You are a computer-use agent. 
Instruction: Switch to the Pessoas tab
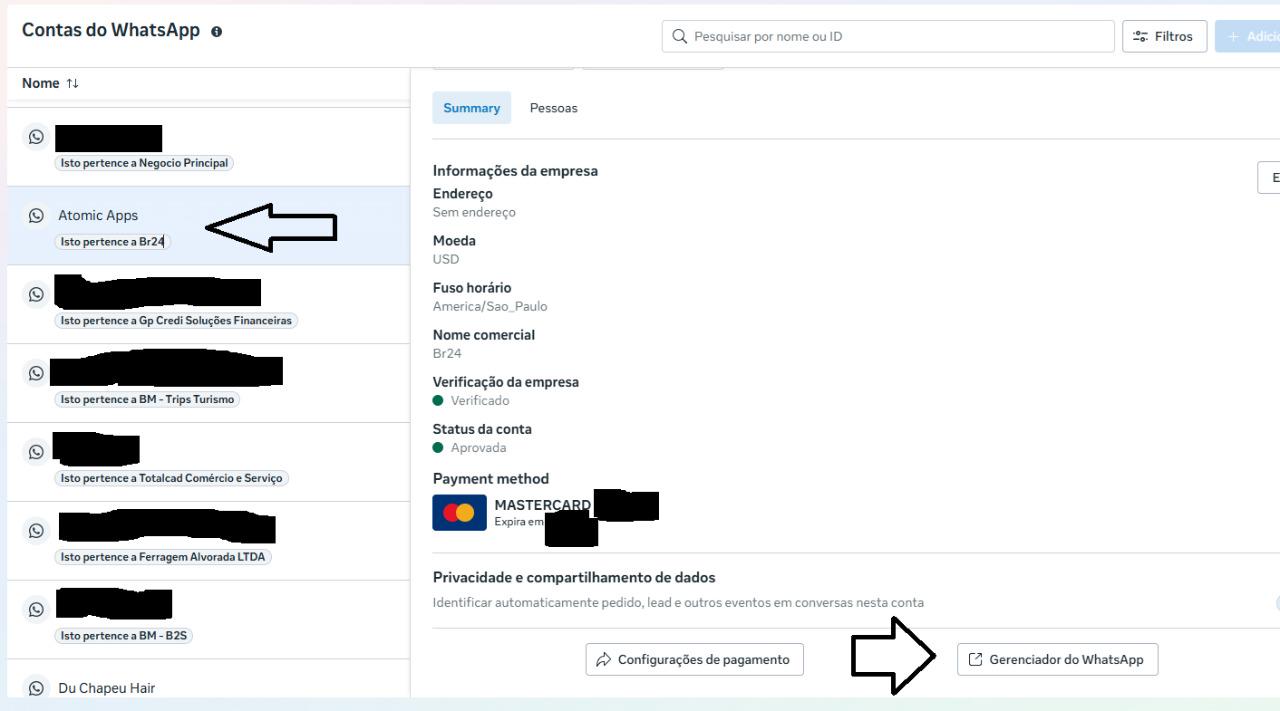point(553,108)
